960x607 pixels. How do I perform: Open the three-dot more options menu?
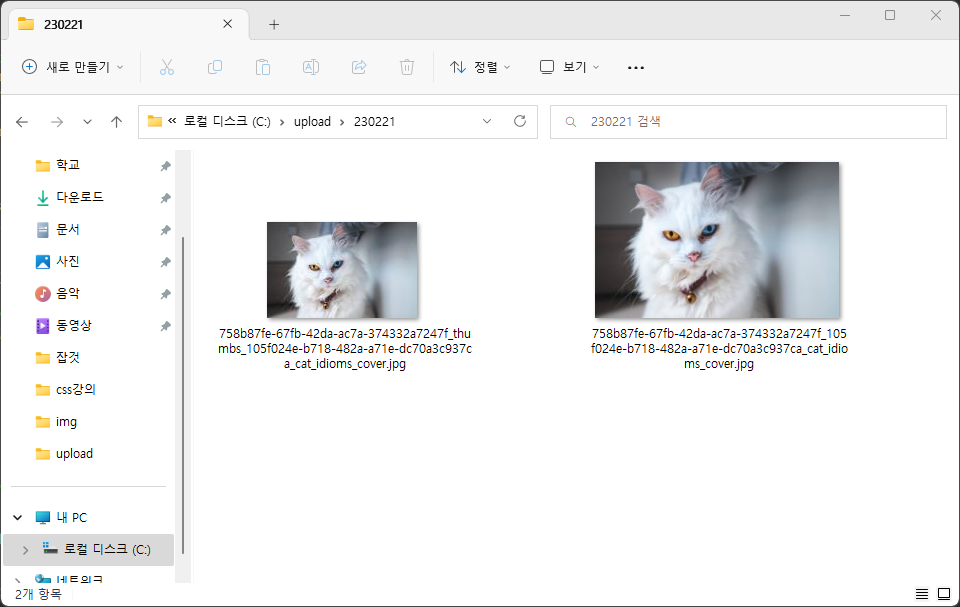pos(636,67)
